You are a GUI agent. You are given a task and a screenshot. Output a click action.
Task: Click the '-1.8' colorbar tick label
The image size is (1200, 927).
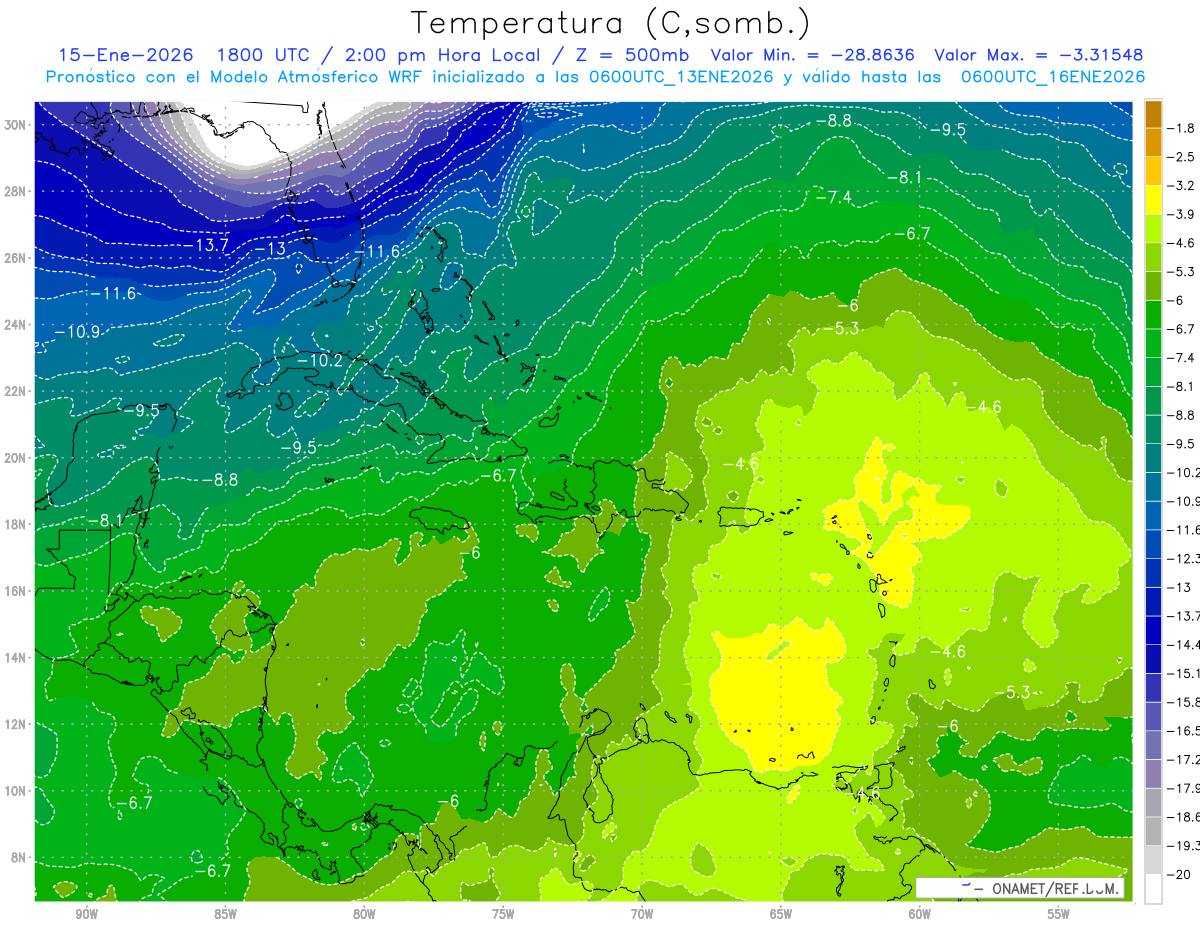1183,128
